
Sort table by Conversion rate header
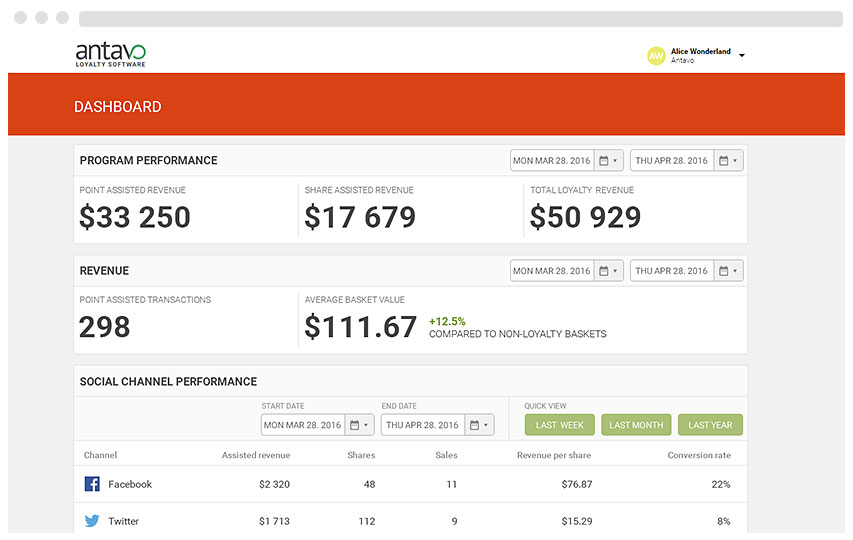click(x=699, y=456)
